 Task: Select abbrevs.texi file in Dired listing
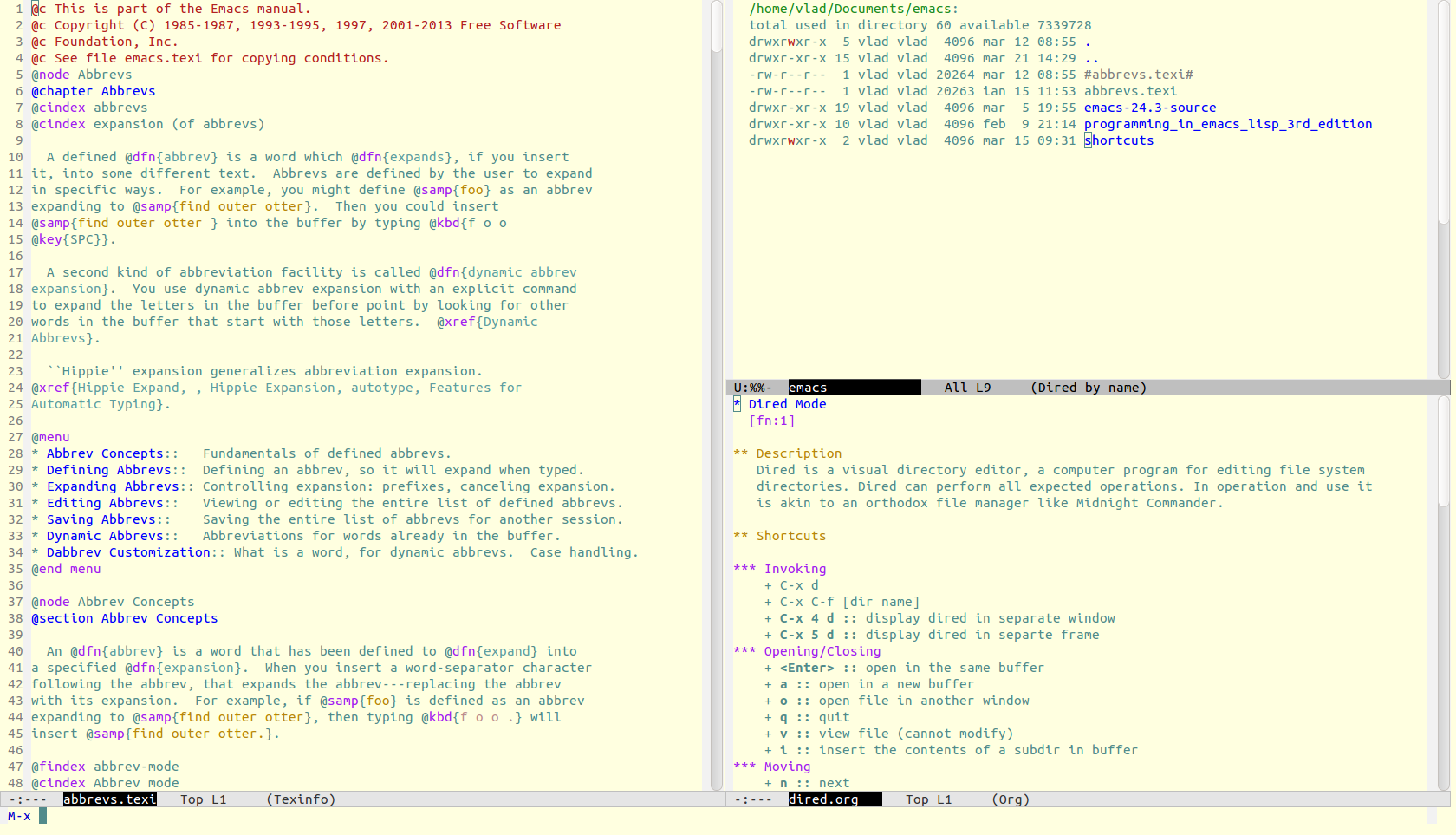(1130, 91)
